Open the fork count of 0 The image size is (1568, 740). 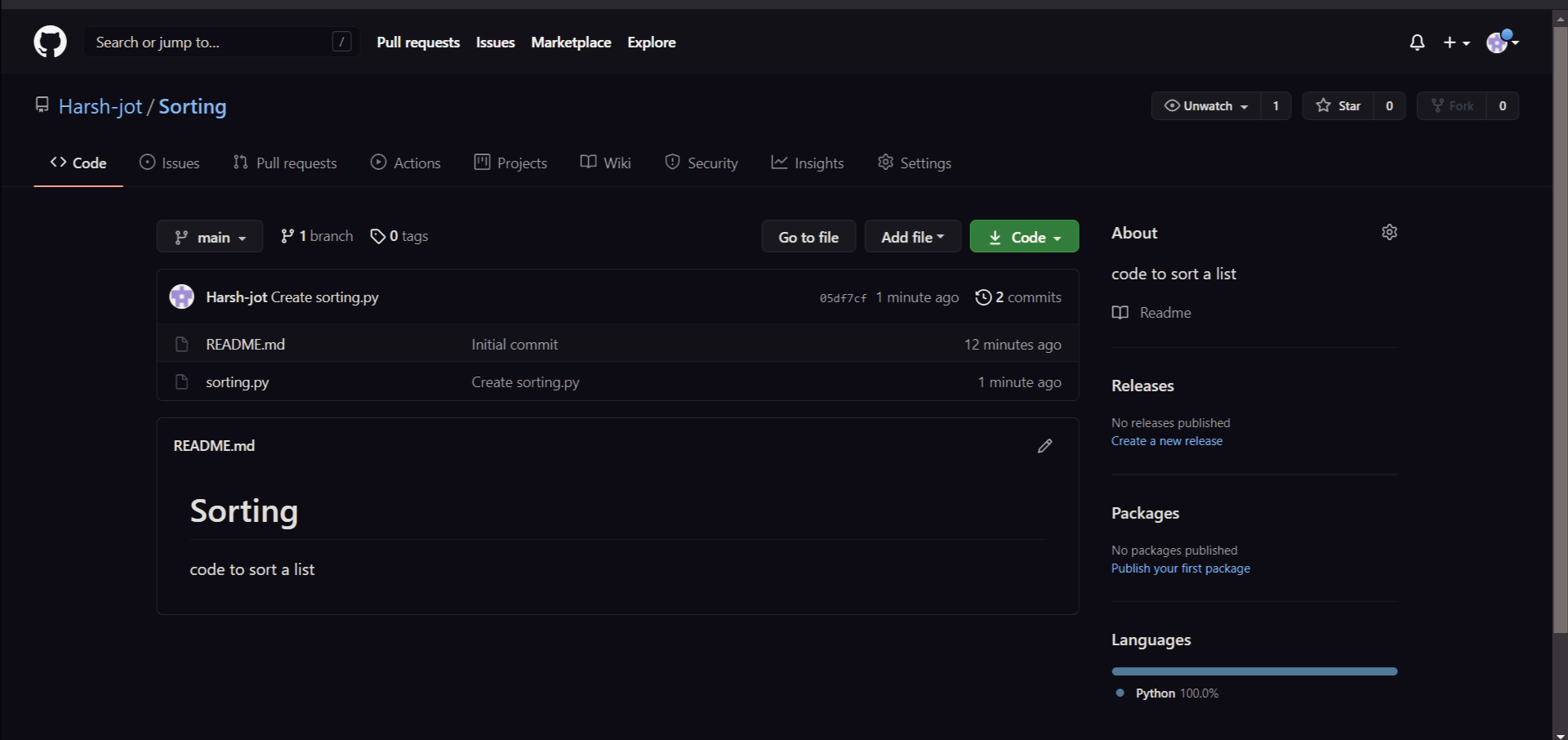click(x=1503, y=106)
